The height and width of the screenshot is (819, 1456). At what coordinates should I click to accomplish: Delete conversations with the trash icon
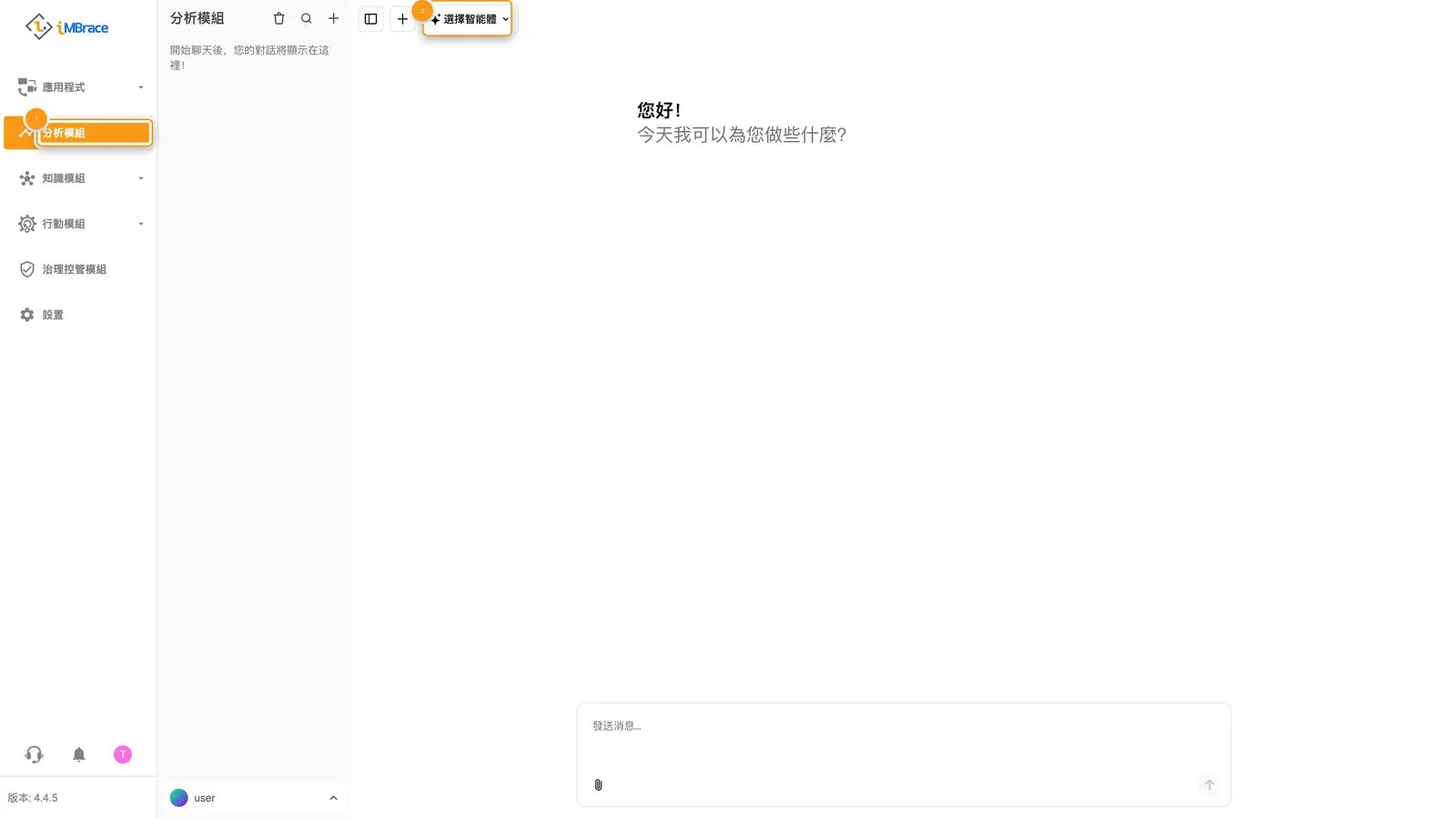[279, 18]
